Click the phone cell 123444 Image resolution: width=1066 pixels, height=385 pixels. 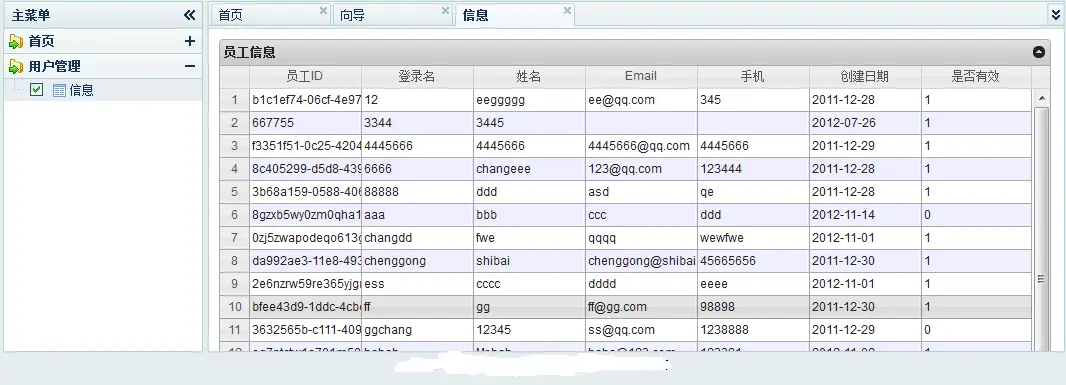[x=753, y=169]
